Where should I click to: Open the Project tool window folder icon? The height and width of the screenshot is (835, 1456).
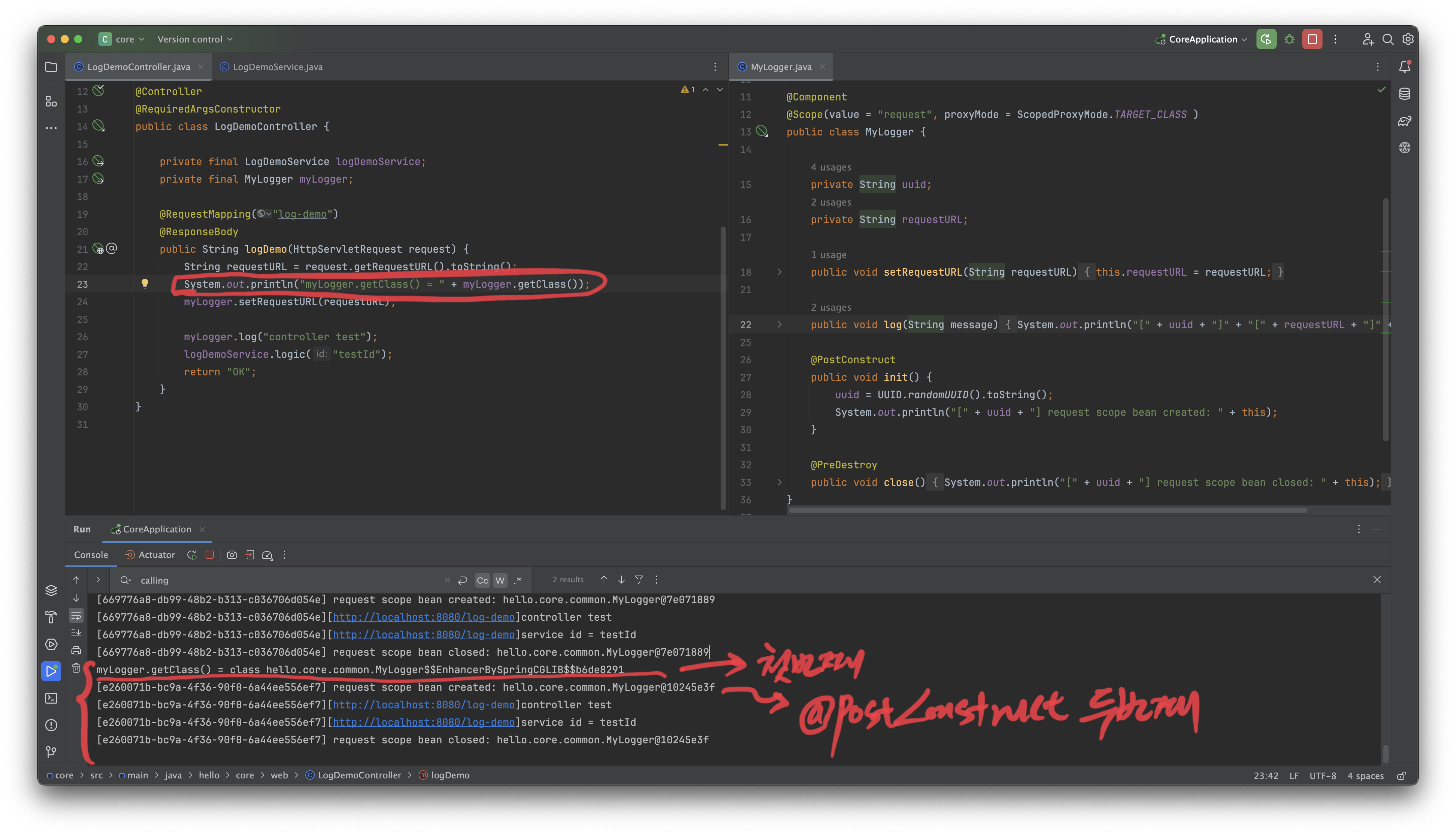point(51,67)
